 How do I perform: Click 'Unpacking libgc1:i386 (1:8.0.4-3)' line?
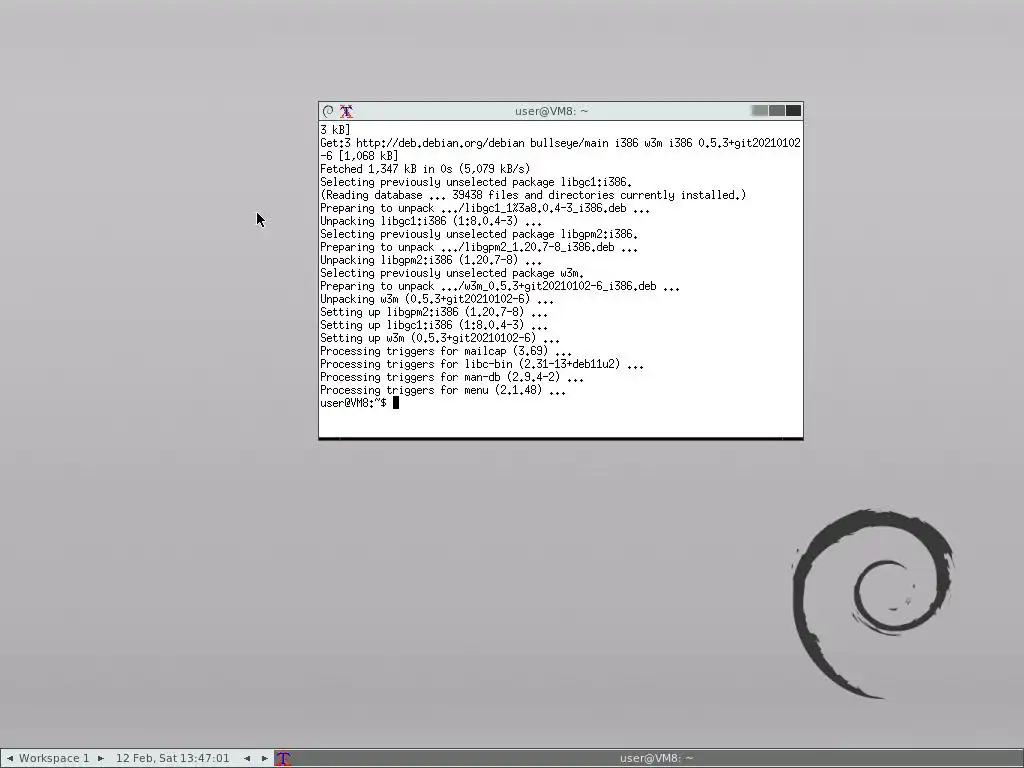(431, 221)
